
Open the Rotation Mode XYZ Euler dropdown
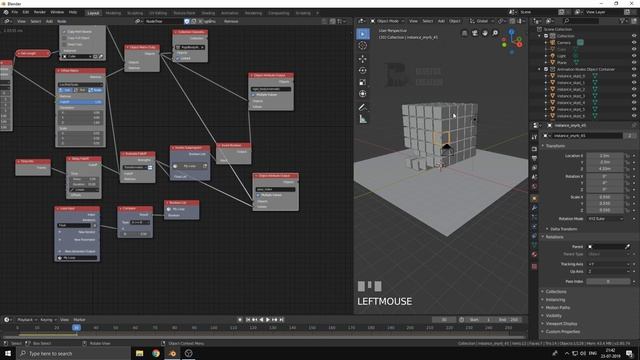point(606,219)
